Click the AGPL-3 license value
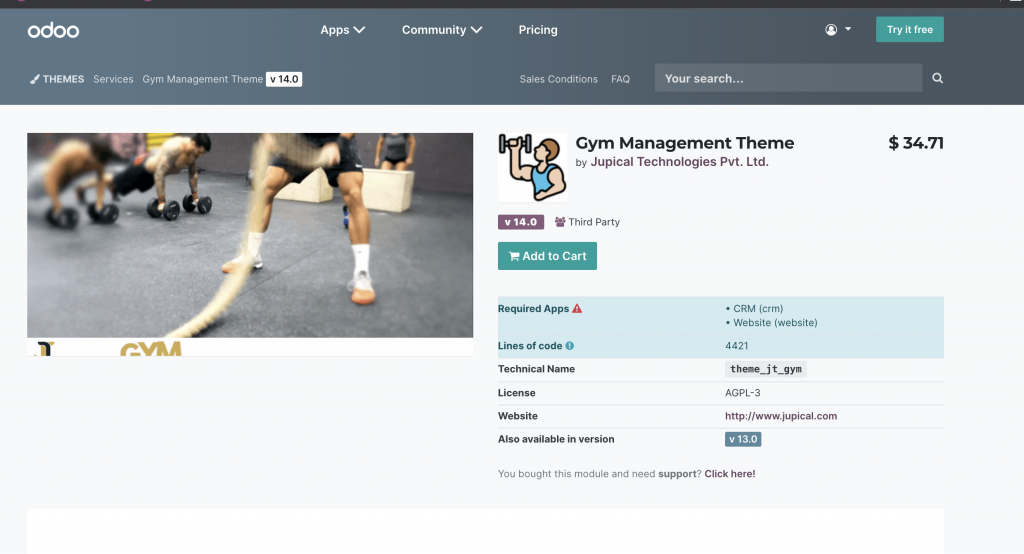The image size is (1024, 554). pyautogui.click(x=743, y=393)
